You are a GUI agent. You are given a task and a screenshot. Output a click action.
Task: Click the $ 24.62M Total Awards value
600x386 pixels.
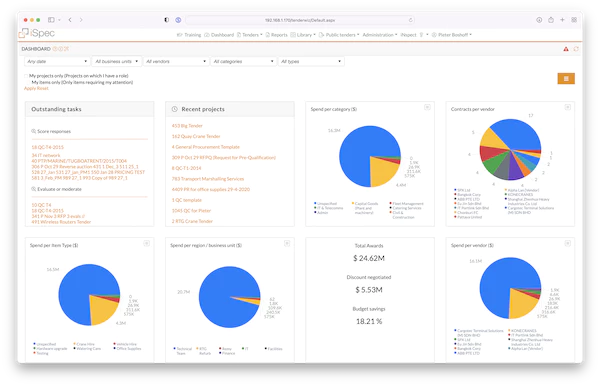pyautogui.click(x=369, y=258)
